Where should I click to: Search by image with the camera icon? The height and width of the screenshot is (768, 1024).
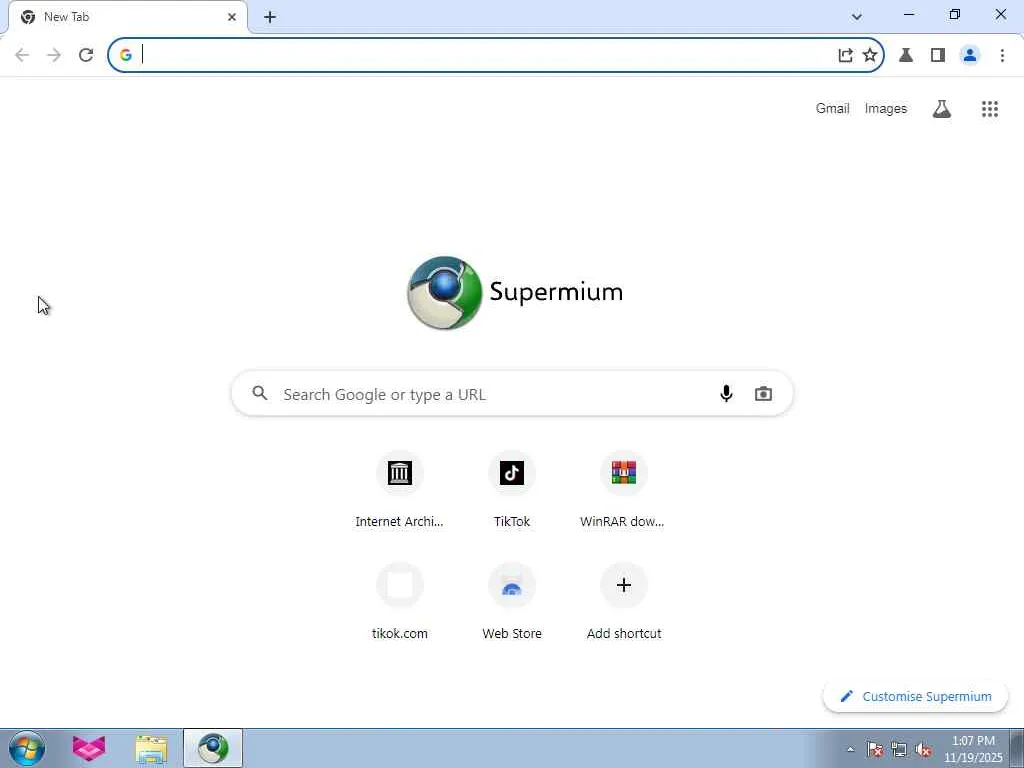click(x=763, y=393)
